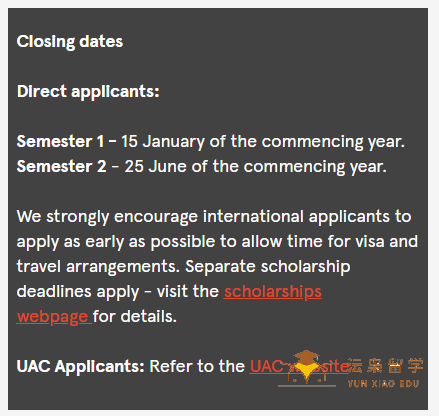Click 'deadlines apply' text

coord(78,292)
